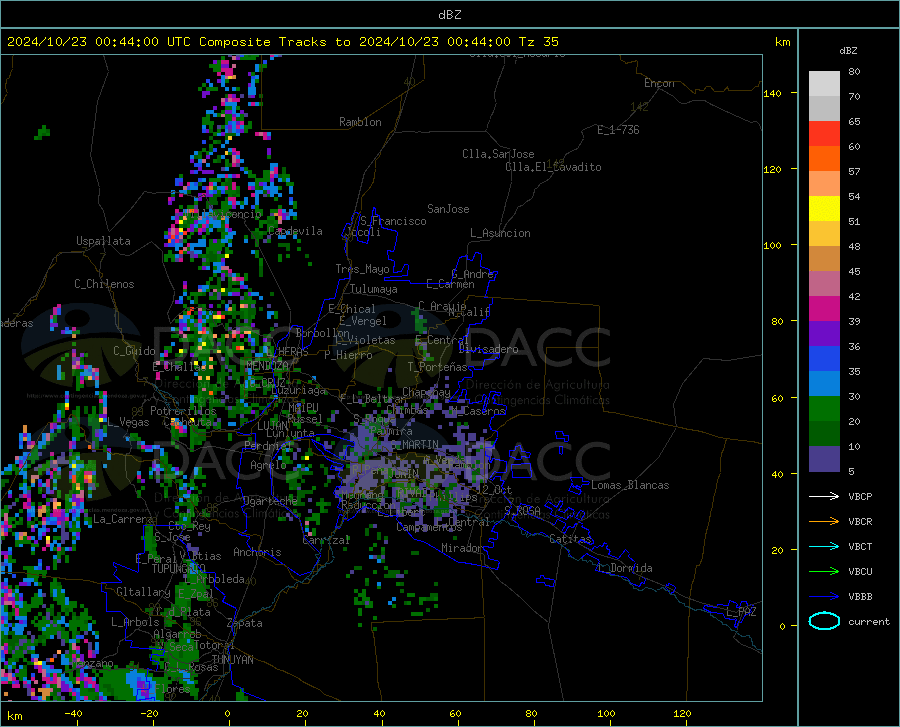Image resolution: width=900 pixels, height=727 pixels.
Task: Click the Clla.El_Cavadito map label
Action: tap(553, 167)
